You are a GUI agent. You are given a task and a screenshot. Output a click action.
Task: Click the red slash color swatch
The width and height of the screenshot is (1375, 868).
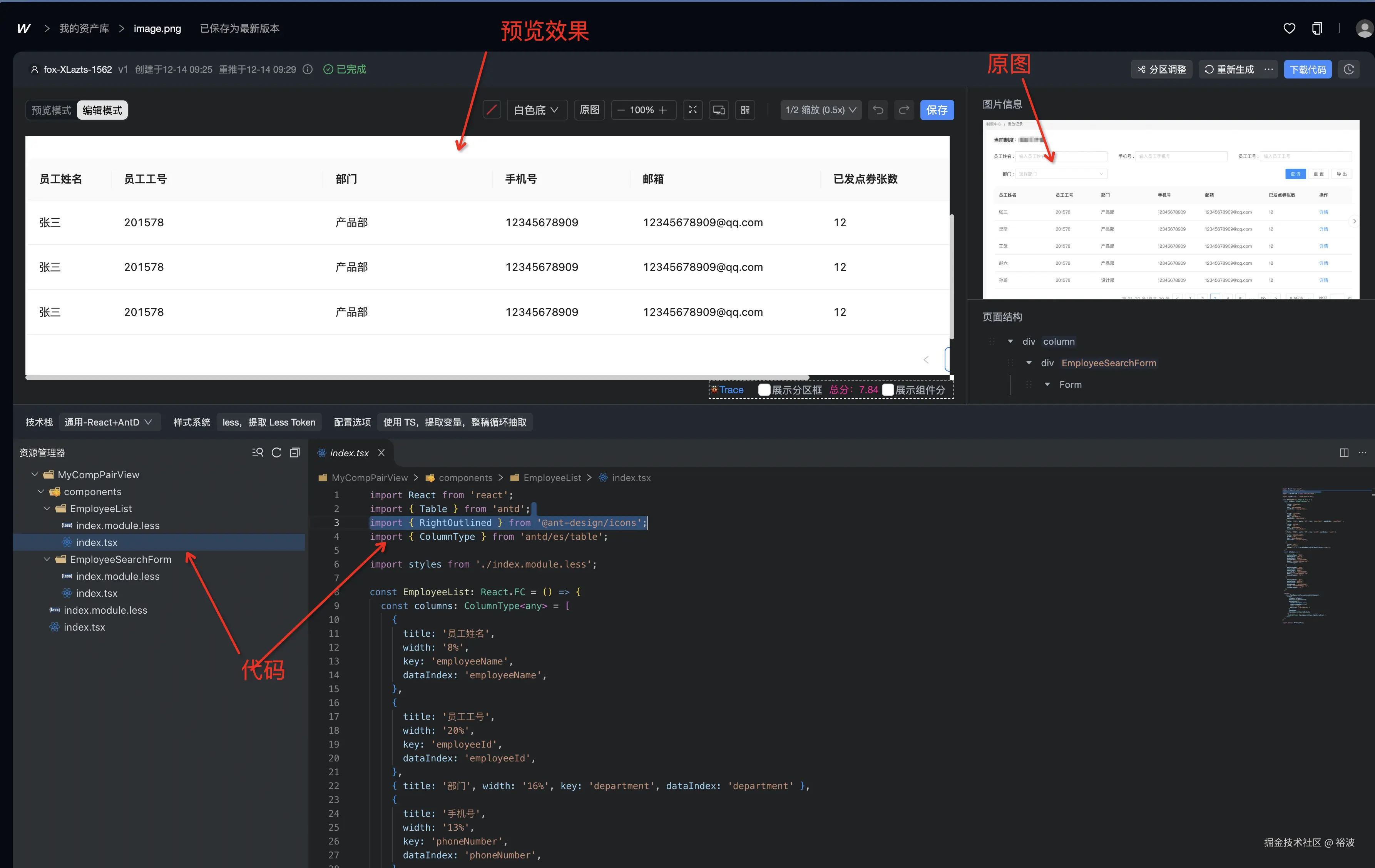[492, 110]
